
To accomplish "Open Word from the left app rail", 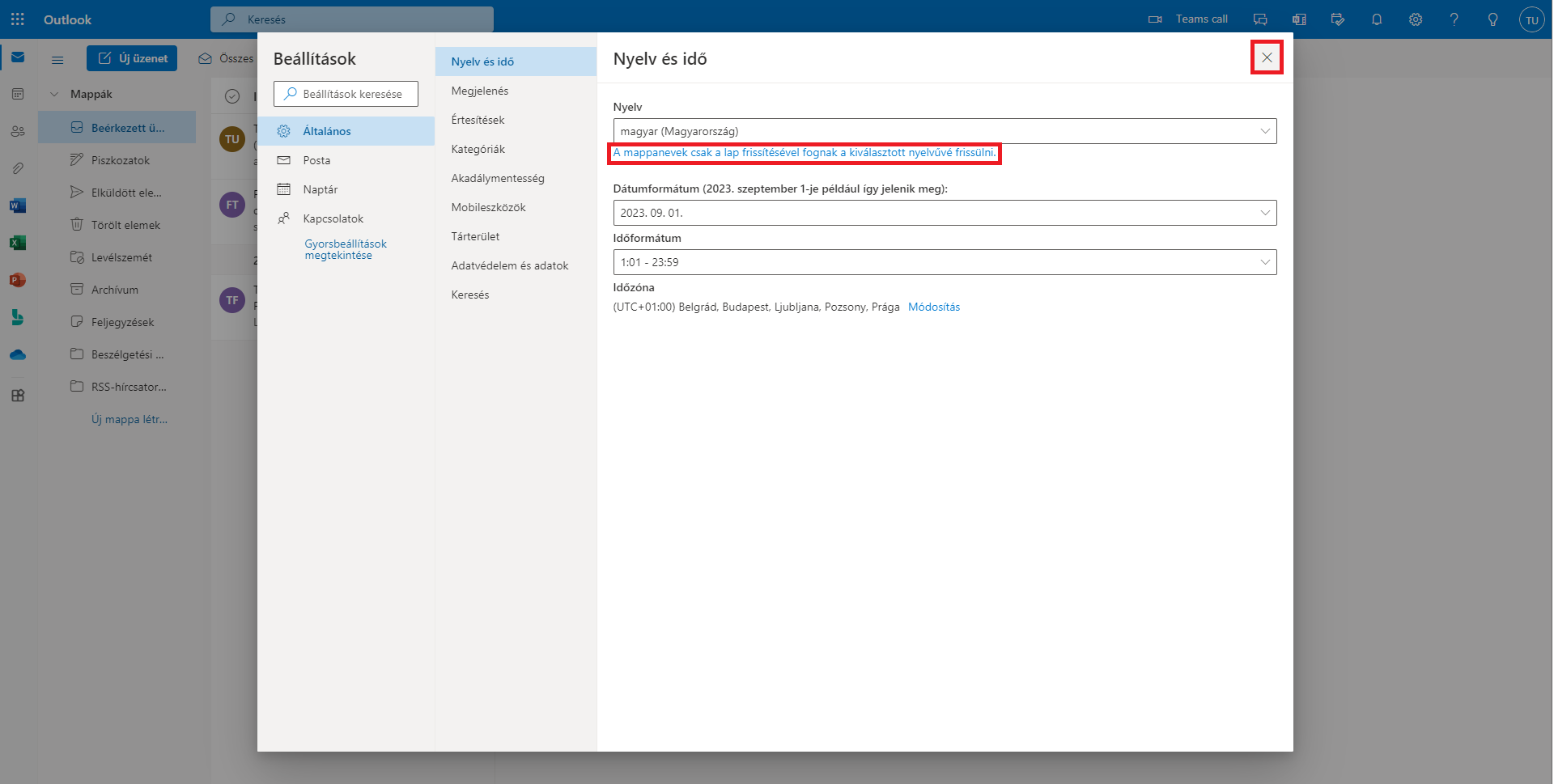I will tap(18, 206).
